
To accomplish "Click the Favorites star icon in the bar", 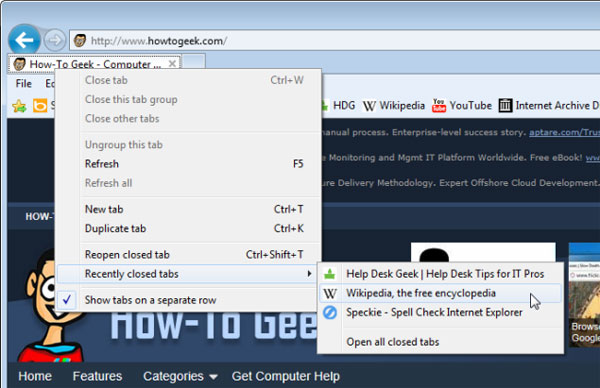I will pos(19,106).
